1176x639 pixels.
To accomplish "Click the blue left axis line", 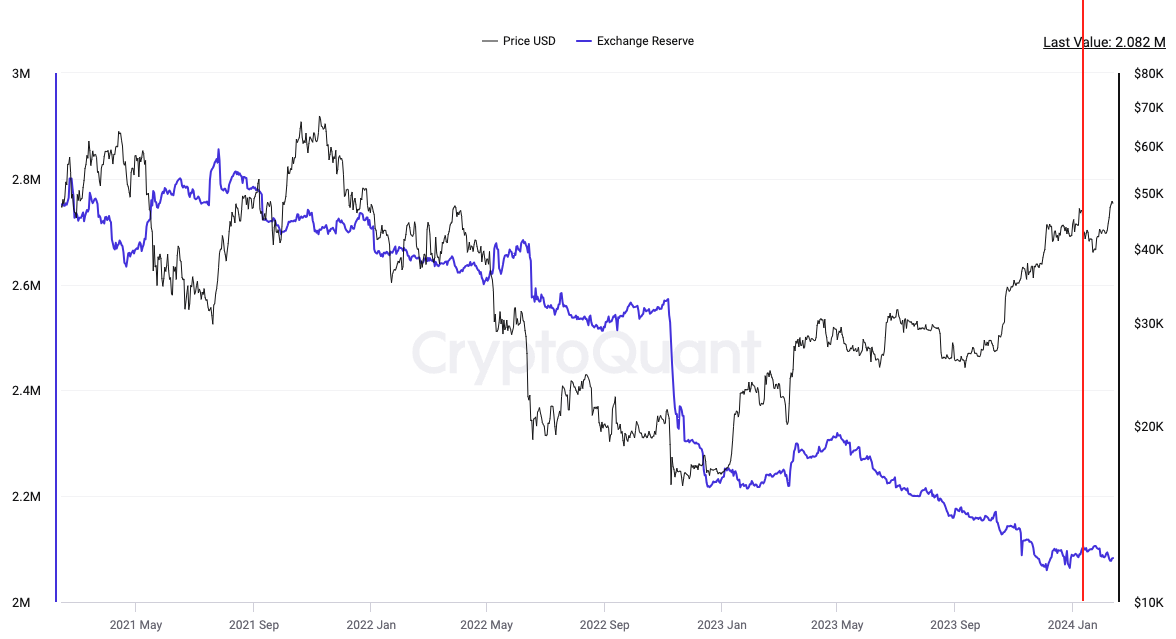I will tap(56, 338).
